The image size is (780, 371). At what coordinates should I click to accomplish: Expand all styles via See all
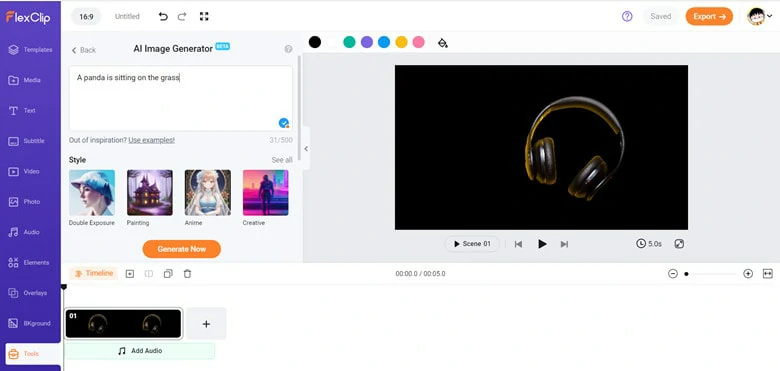point(282,160)
